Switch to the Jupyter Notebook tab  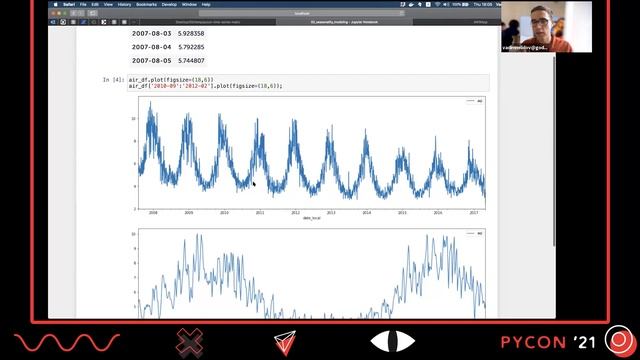click(344, 22)
